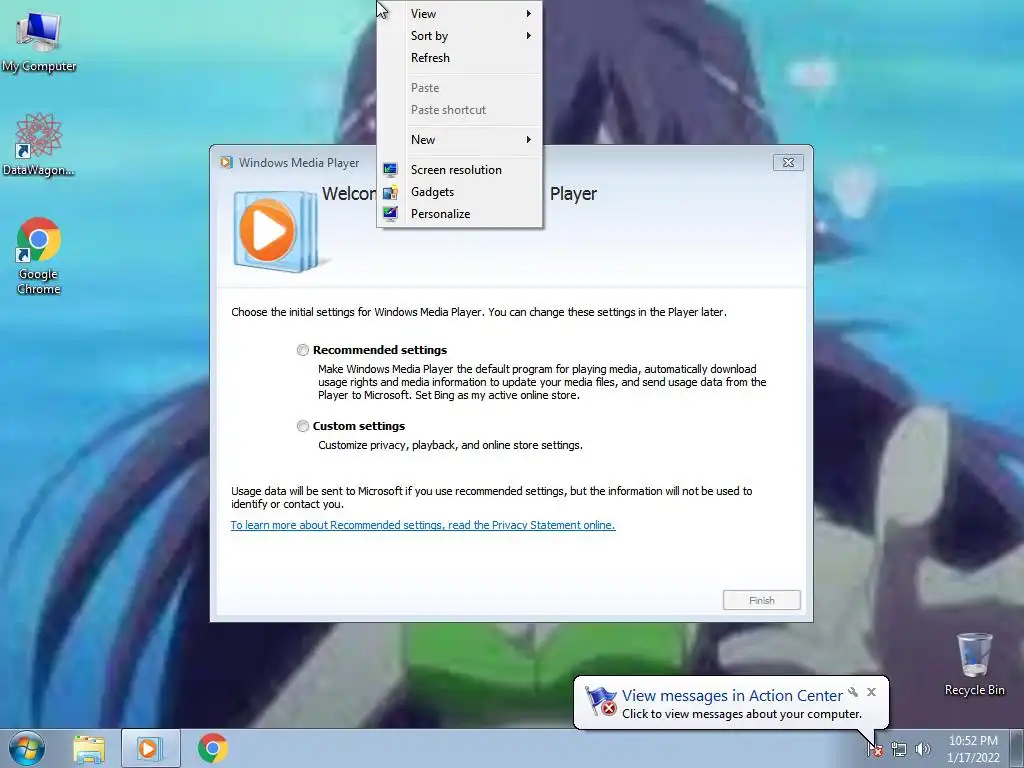Select the Custom settings radio button
The width and height of the screenshot is (1024, 768).
coord(302,426)
